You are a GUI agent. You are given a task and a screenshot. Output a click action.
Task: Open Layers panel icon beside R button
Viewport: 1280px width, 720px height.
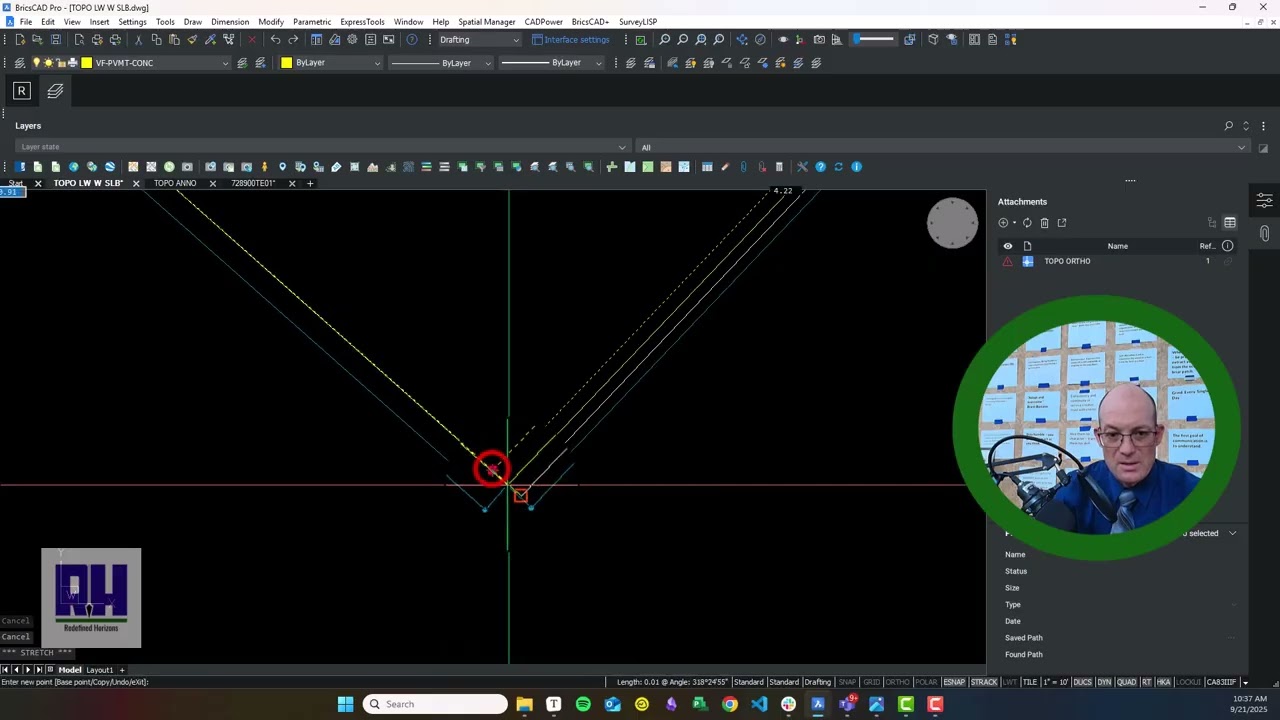55,91
